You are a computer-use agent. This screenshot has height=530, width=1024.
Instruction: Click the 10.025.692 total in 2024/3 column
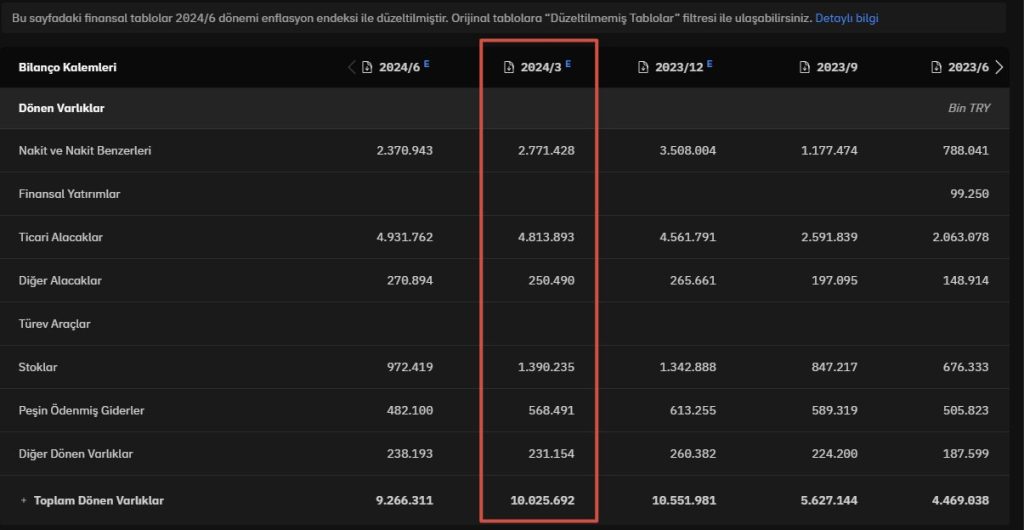click(541, 500)
